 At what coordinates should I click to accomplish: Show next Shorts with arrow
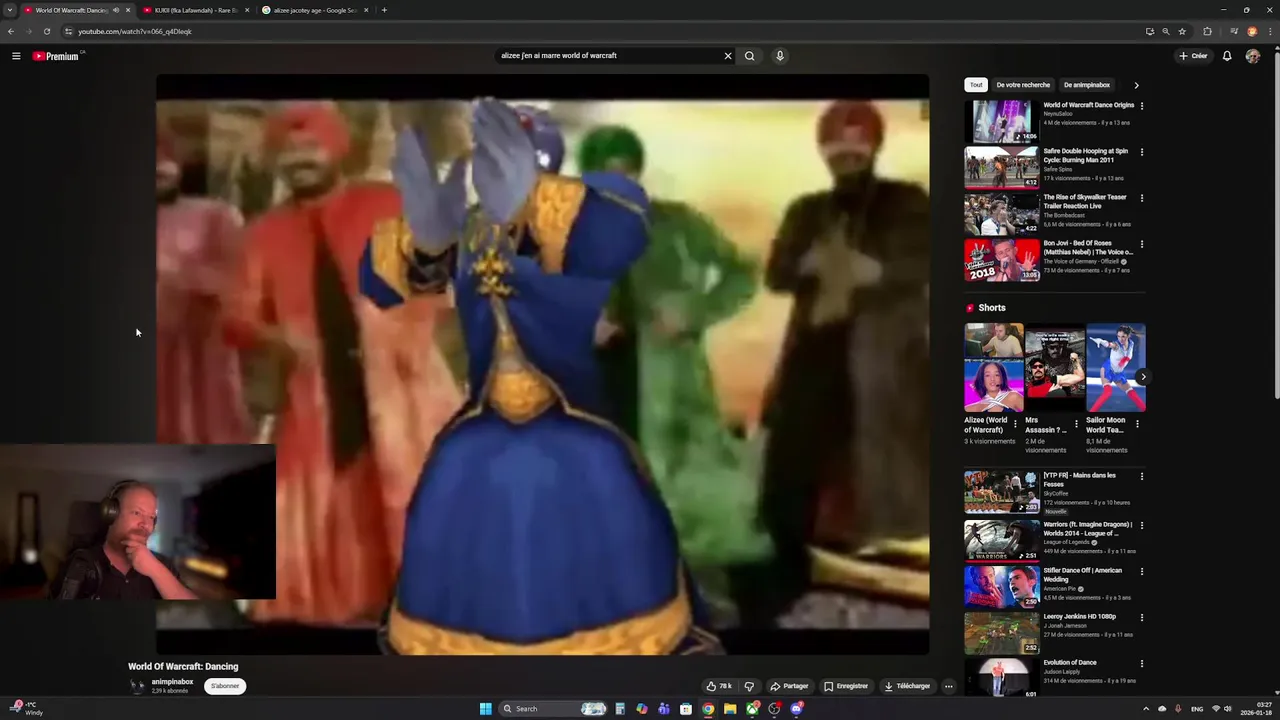[x=1143, y=377]
